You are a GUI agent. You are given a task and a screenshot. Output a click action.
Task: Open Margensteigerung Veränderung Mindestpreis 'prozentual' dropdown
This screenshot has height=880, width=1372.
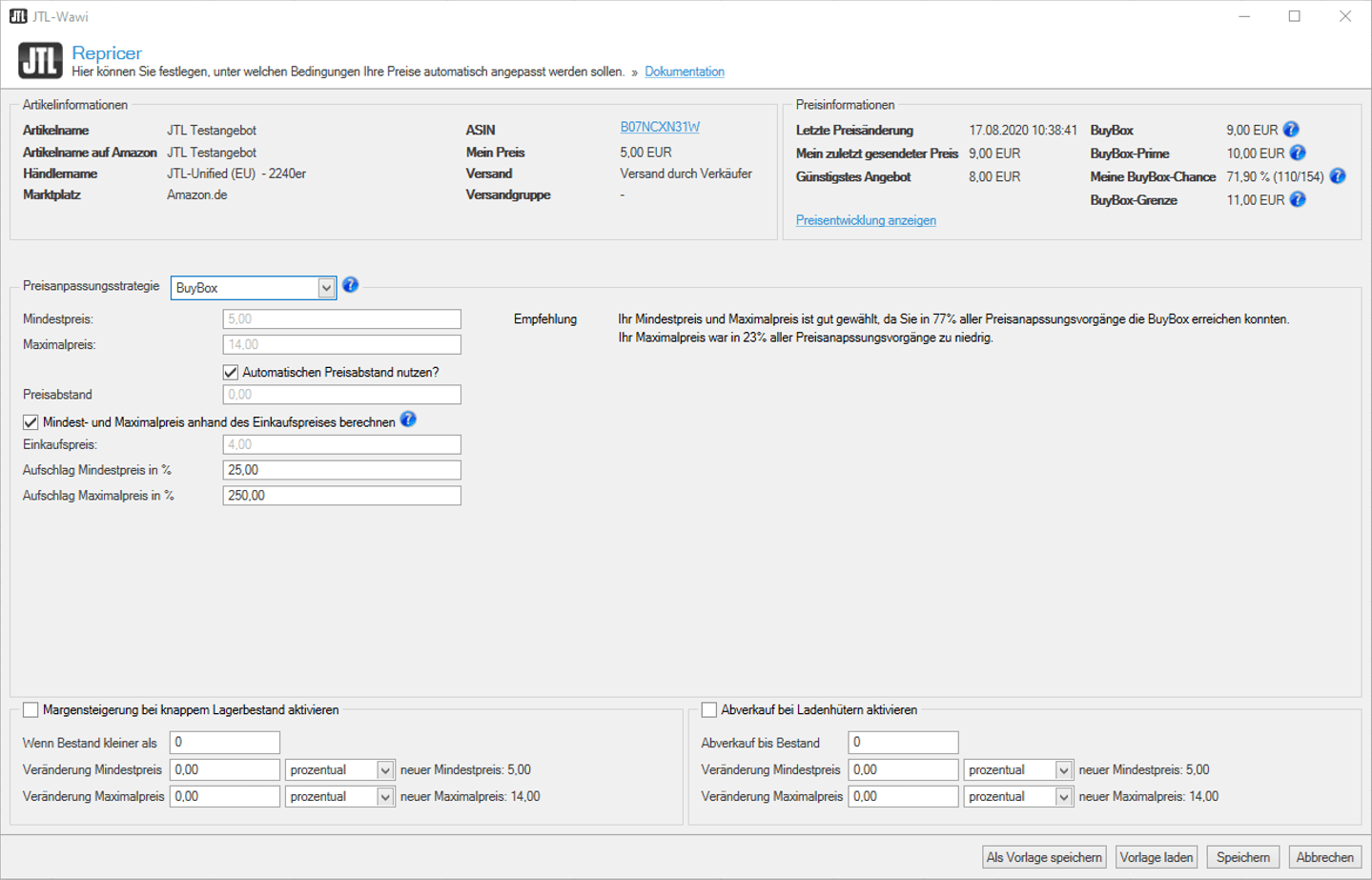pos(339,769)
